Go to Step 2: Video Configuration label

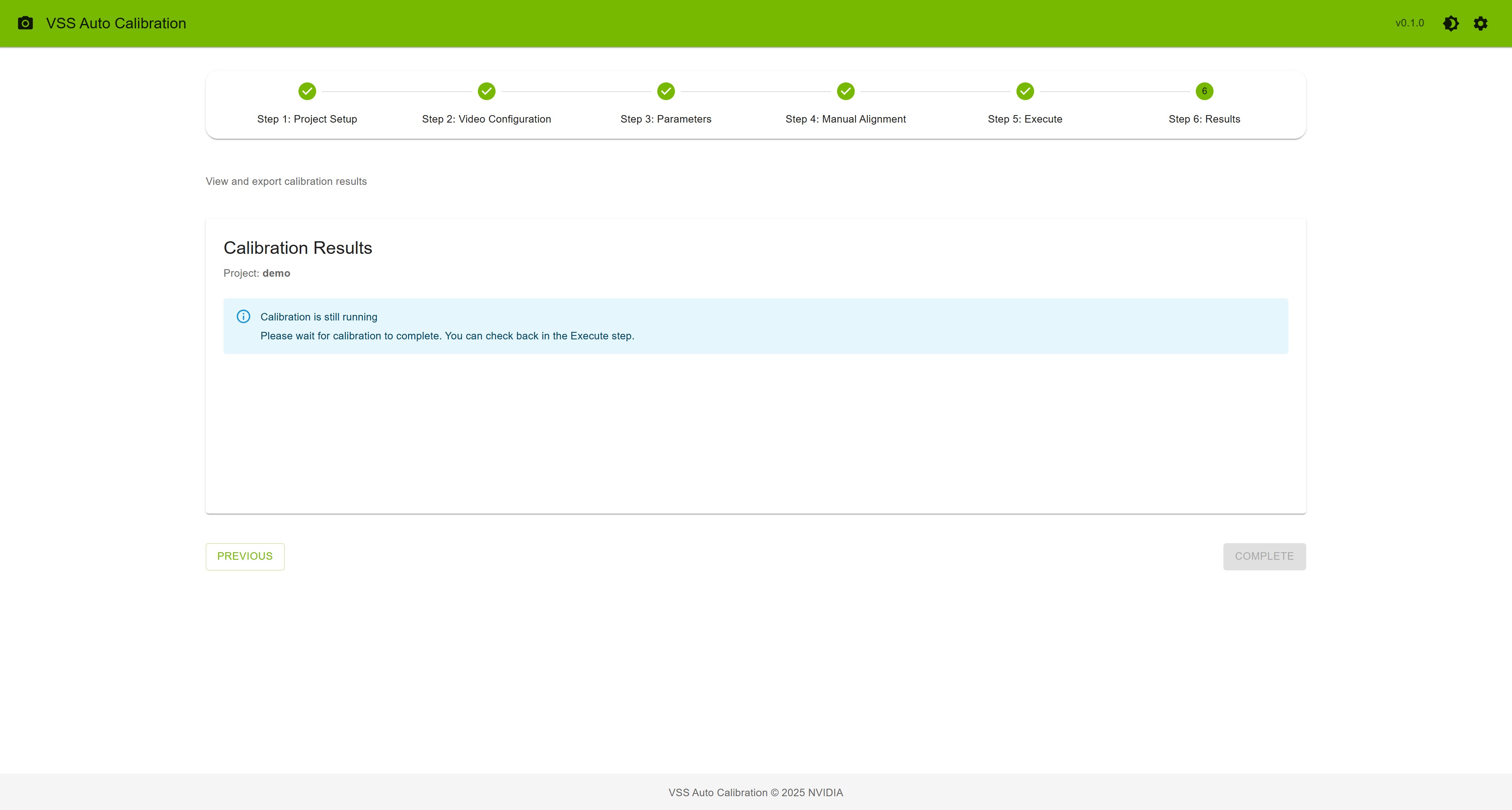tap(487, 119)
